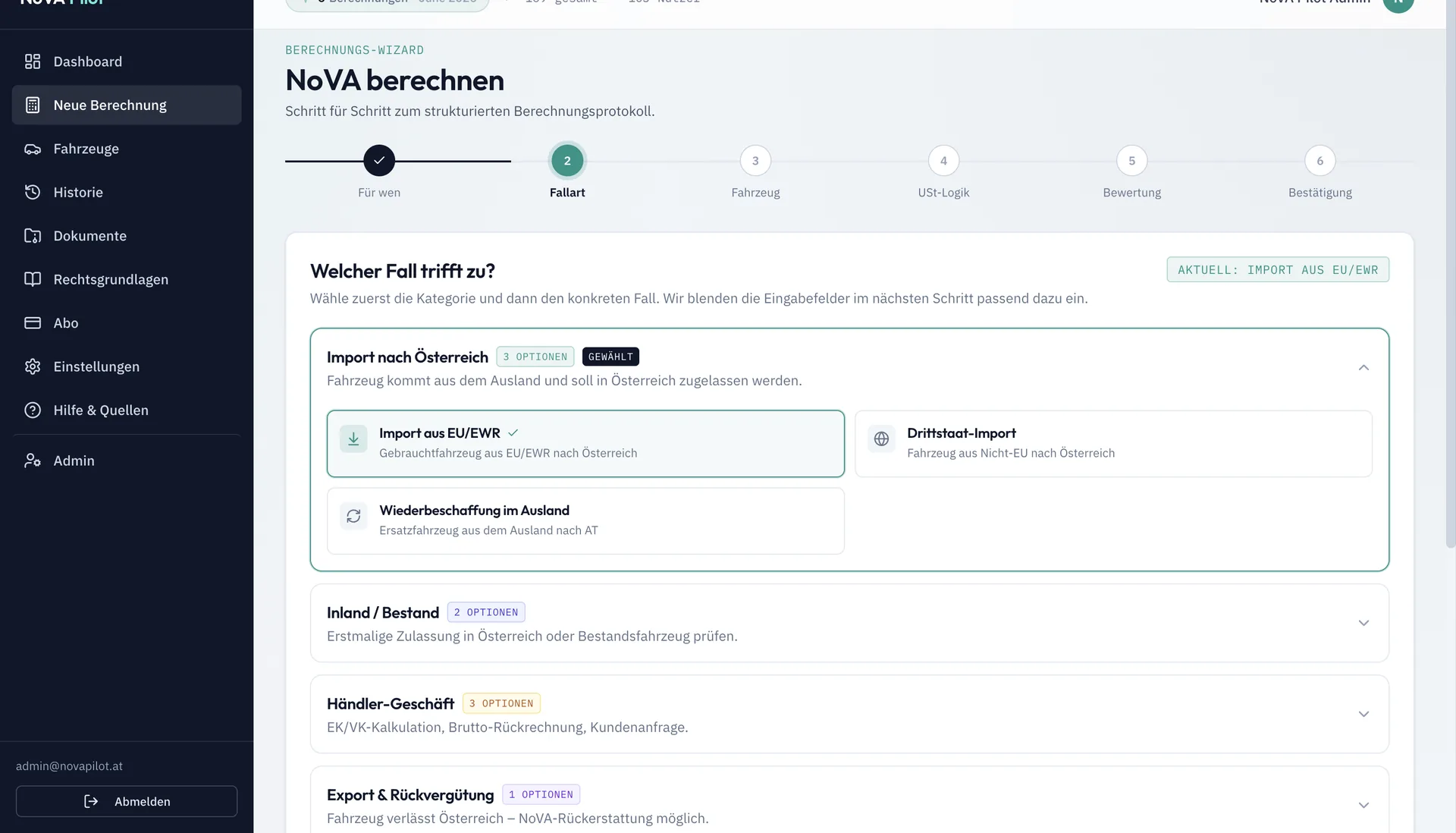
Task: Click the folder icon beside Dokumente
Action: (33, 236)
